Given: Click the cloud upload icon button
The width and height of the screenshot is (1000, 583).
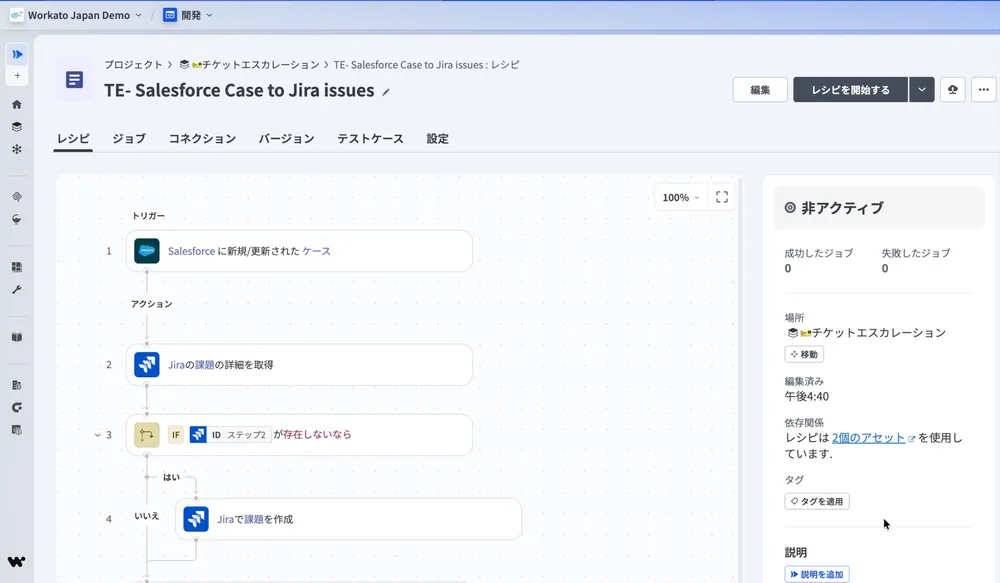Looking at the screenshot, I should tap(953, 90).
